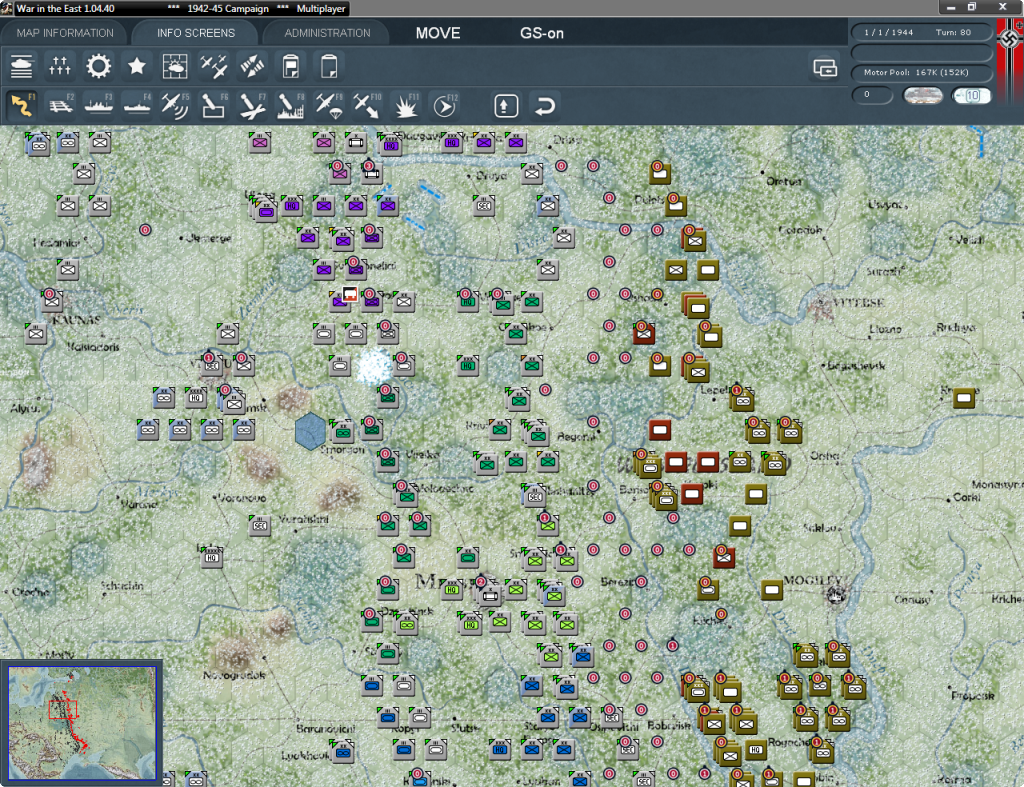Click the Baranovichi town label
This screenshot has height=787, width=1024.
(326, 728)
